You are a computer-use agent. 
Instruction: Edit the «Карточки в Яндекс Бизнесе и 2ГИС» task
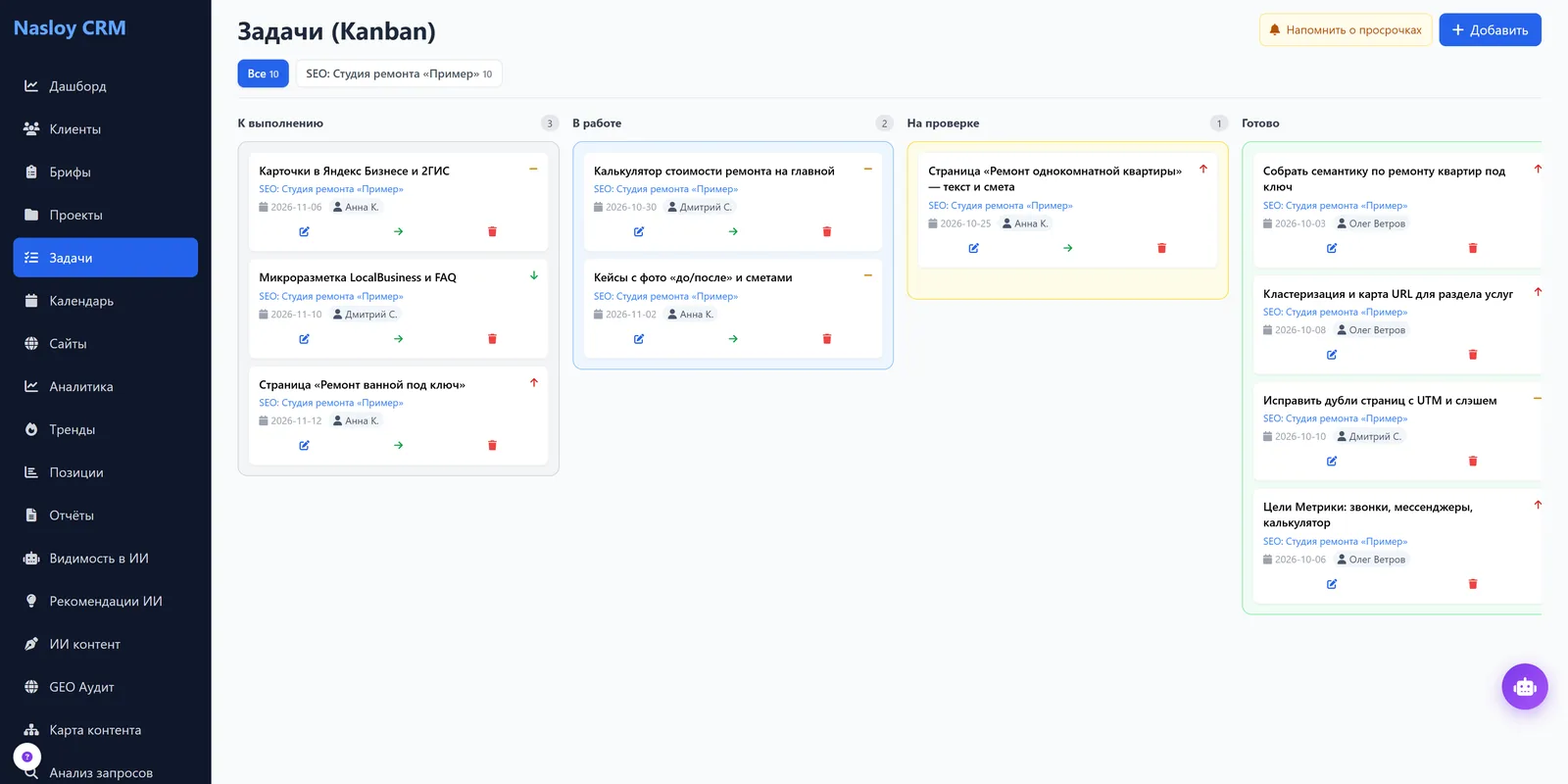coord(304,232)
